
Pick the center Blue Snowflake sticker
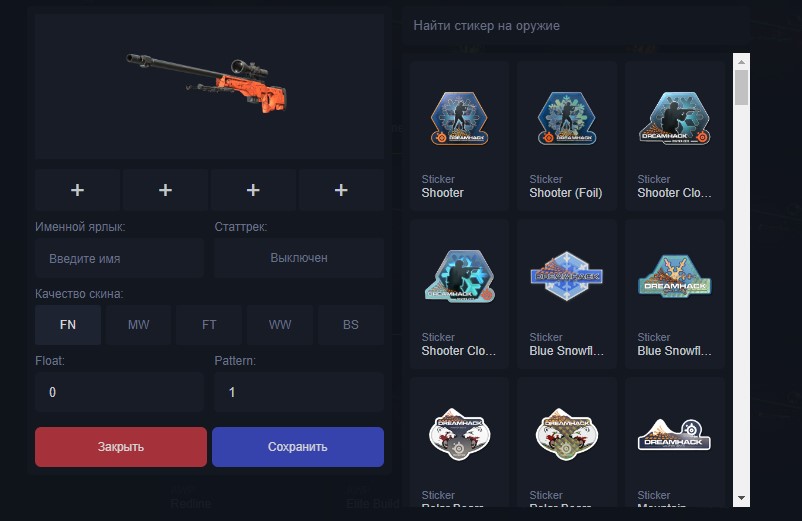(x=567, y=294)
